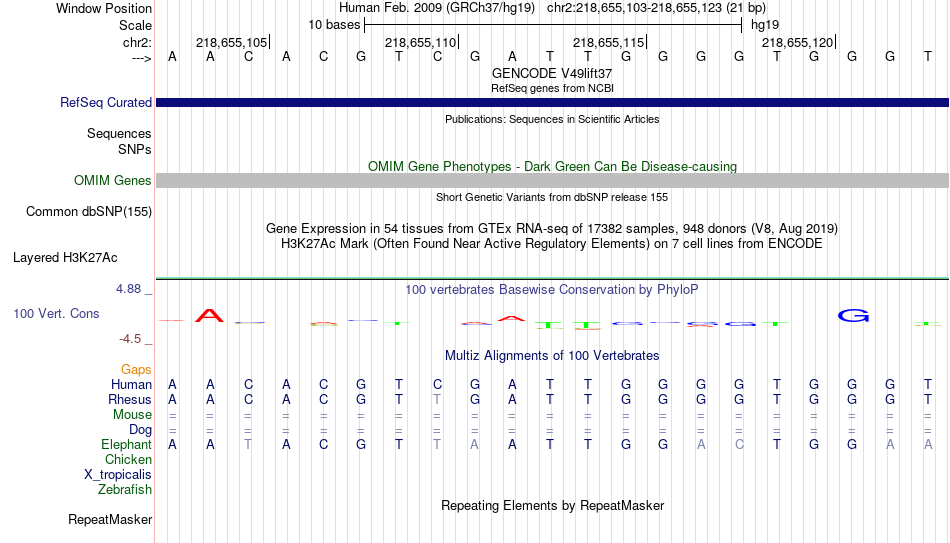
Task: Click 'Repeating Elements by RepeatMasker' title
Action: (552, 505)
